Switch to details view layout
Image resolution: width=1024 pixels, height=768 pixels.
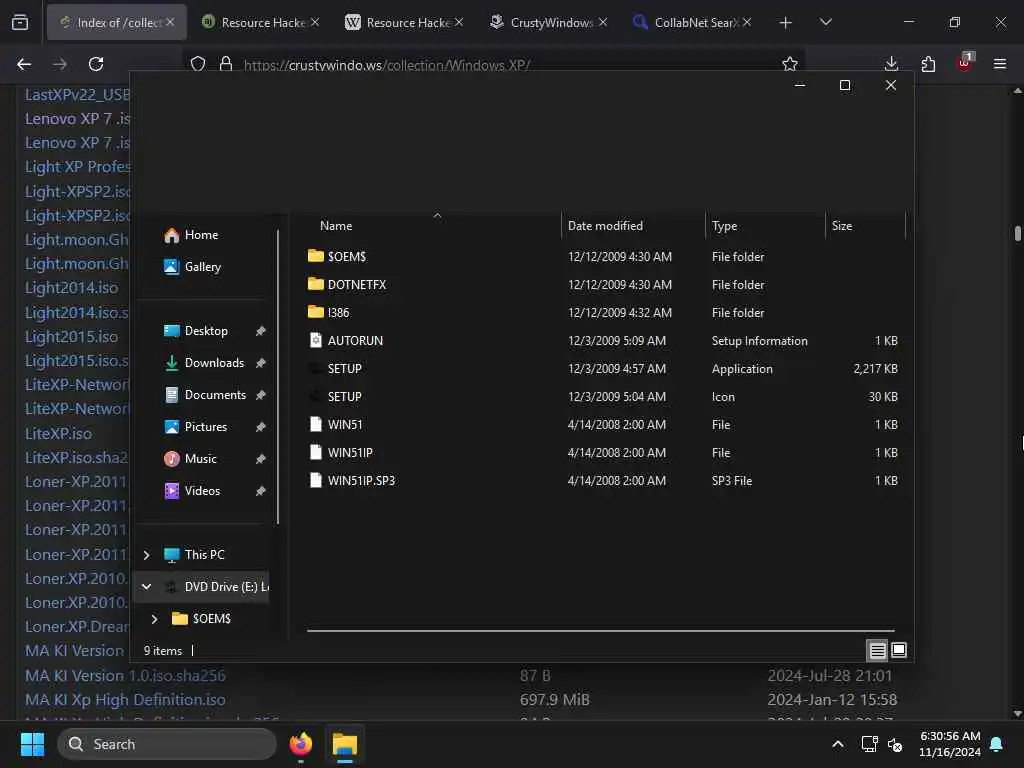pos(877,650)
